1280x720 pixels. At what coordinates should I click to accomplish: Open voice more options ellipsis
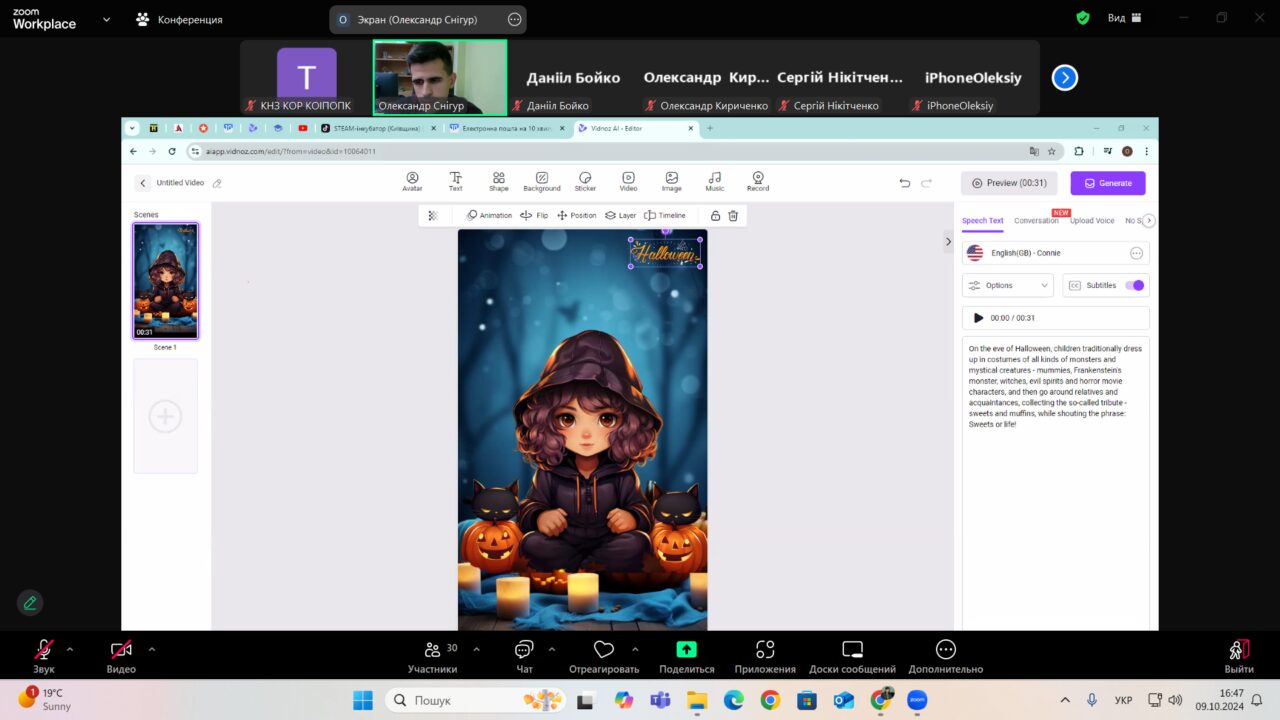1136,253
